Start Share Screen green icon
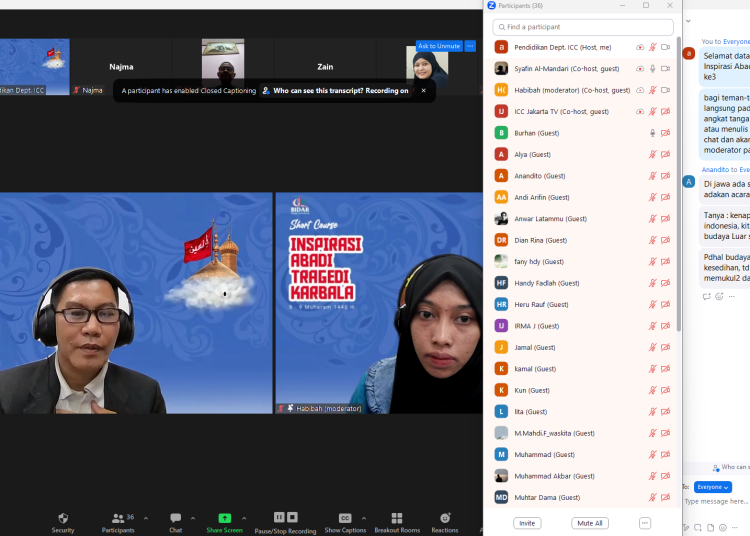Screen dimensions: 750x536 (224, 518)
